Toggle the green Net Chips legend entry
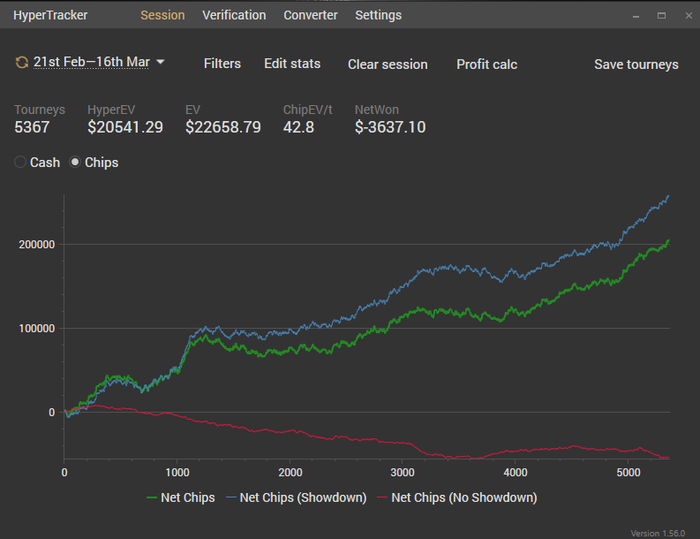The image size is (700, 539). pyautogui.click(x=180, y=497)
